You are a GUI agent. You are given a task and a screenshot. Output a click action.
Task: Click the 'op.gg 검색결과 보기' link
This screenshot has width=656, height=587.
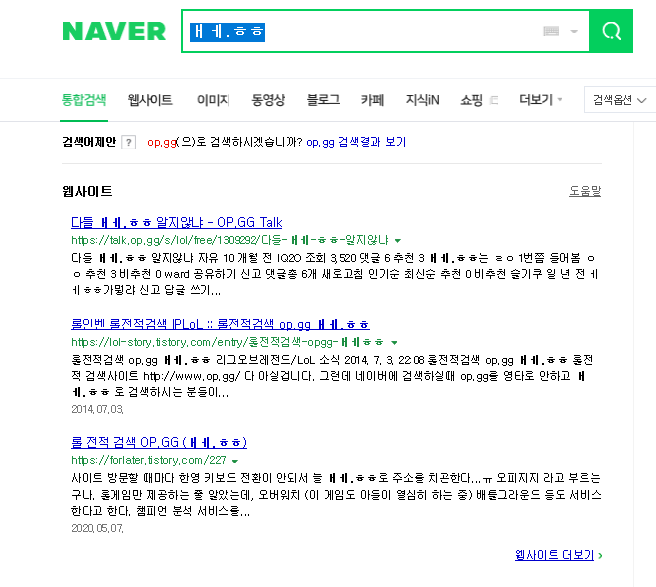pyautogui.click(x=356, y=142)
